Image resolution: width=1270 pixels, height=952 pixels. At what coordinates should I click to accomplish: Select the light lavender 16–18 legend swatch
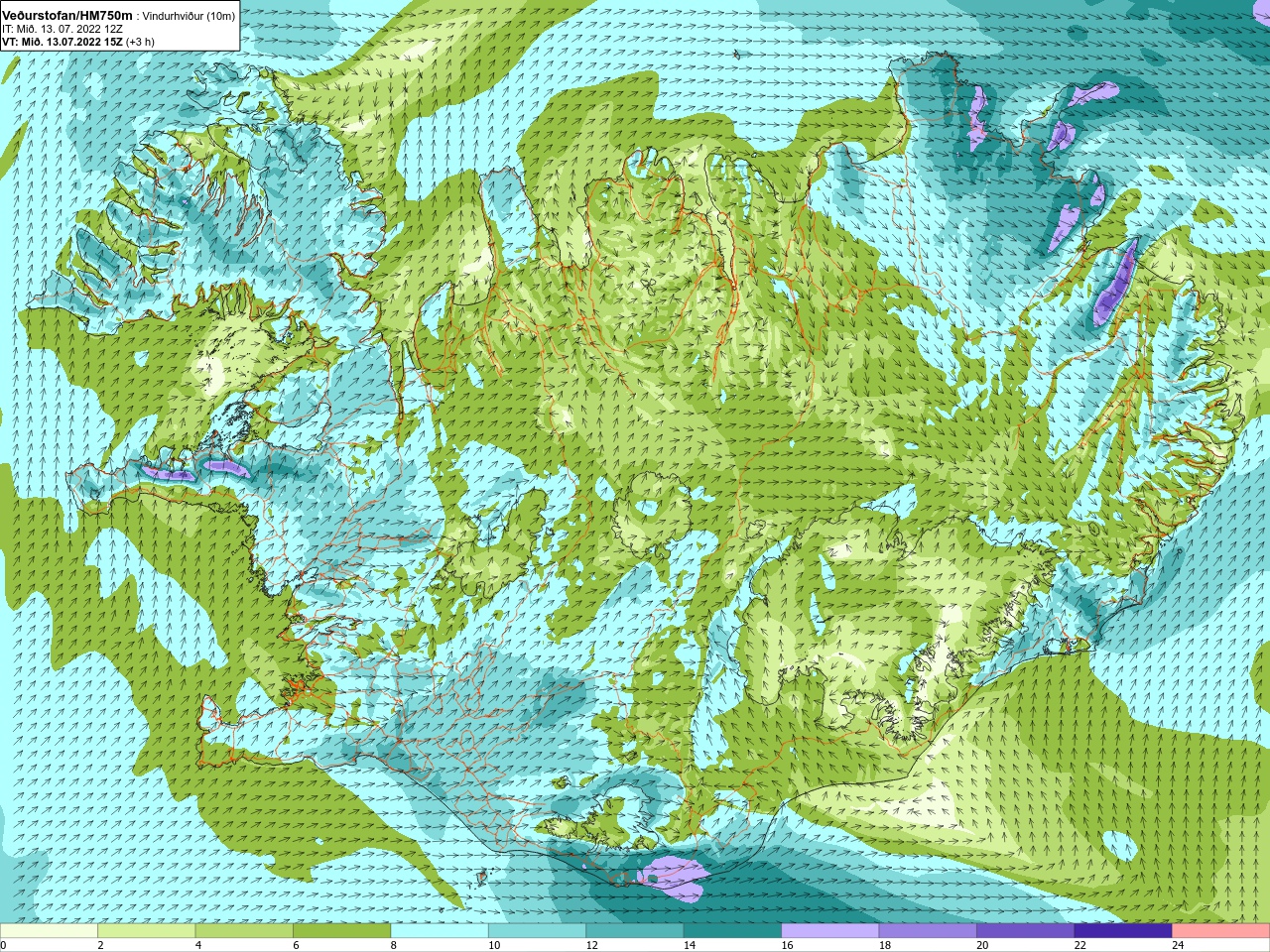[x=830, y=931]
